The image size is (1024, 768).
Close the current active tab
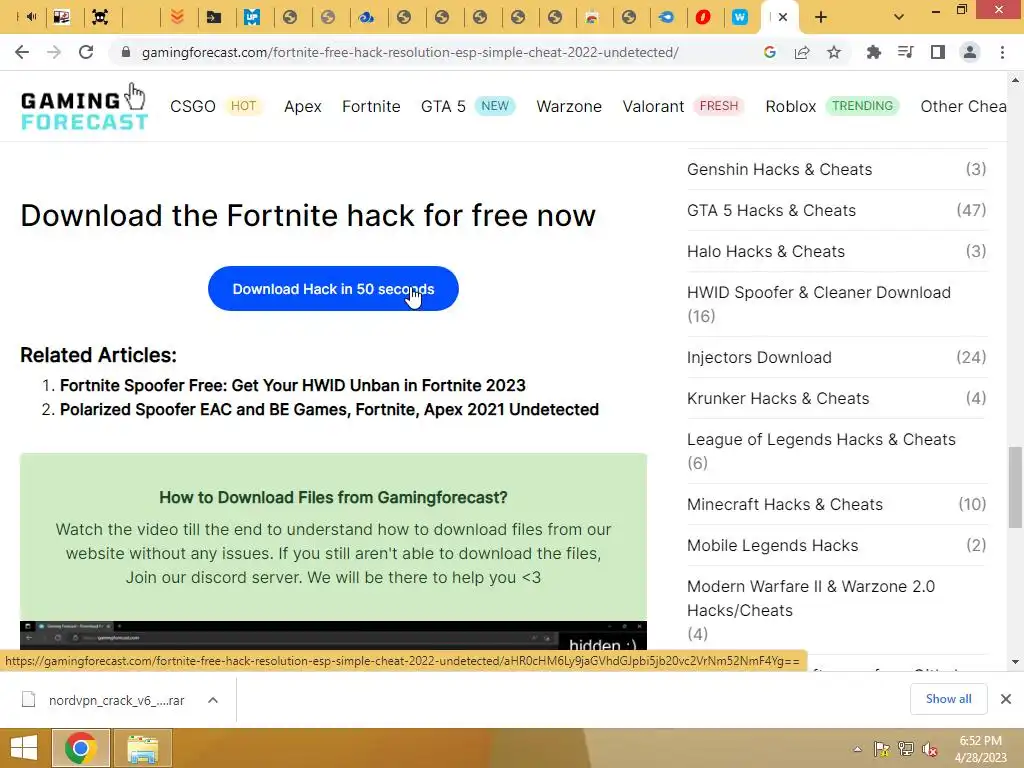[783, 18]
